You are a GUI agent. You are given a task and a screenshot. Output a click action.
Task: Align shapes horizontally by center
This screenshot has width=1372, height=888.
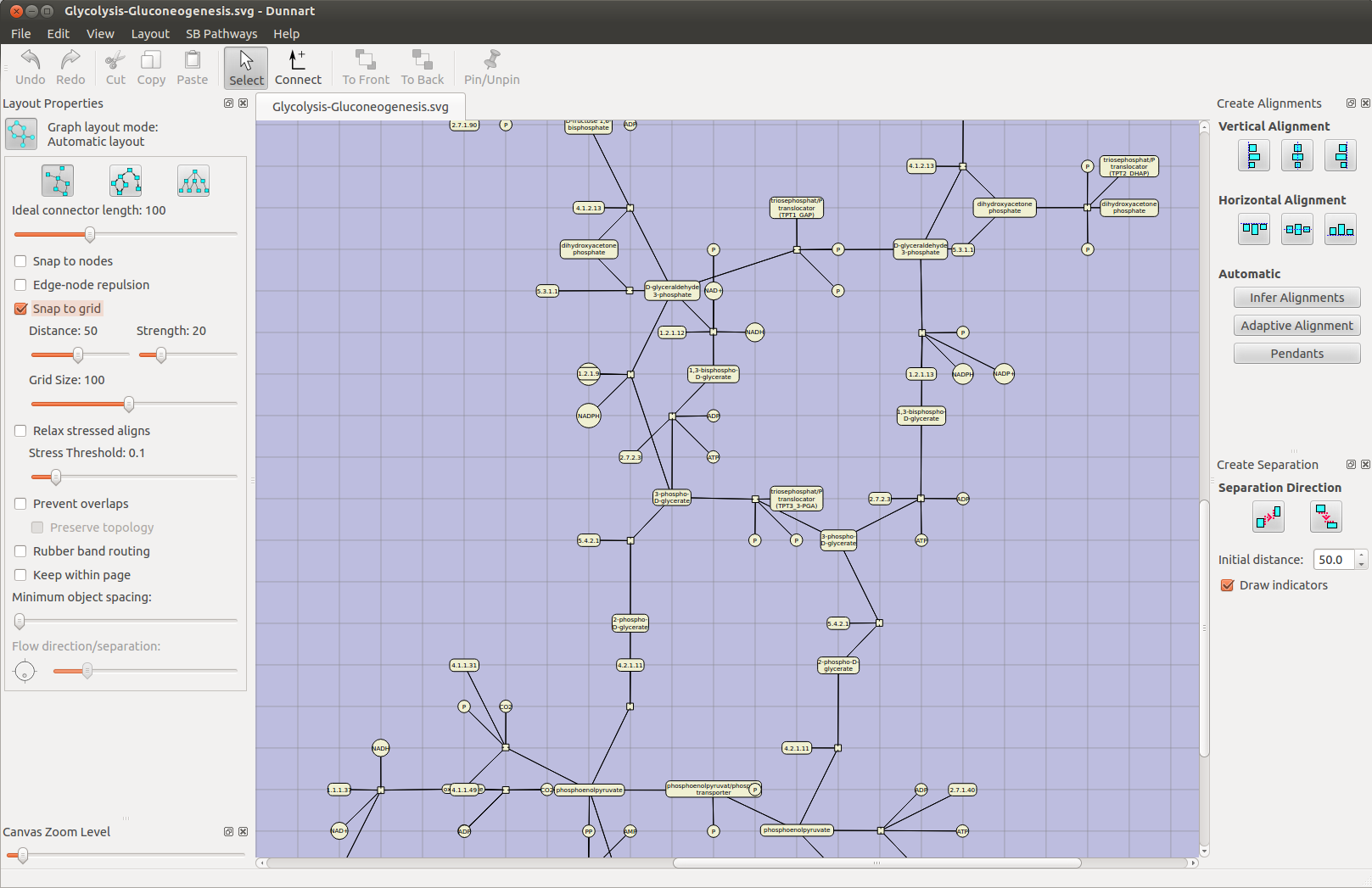click(1296, 229)
